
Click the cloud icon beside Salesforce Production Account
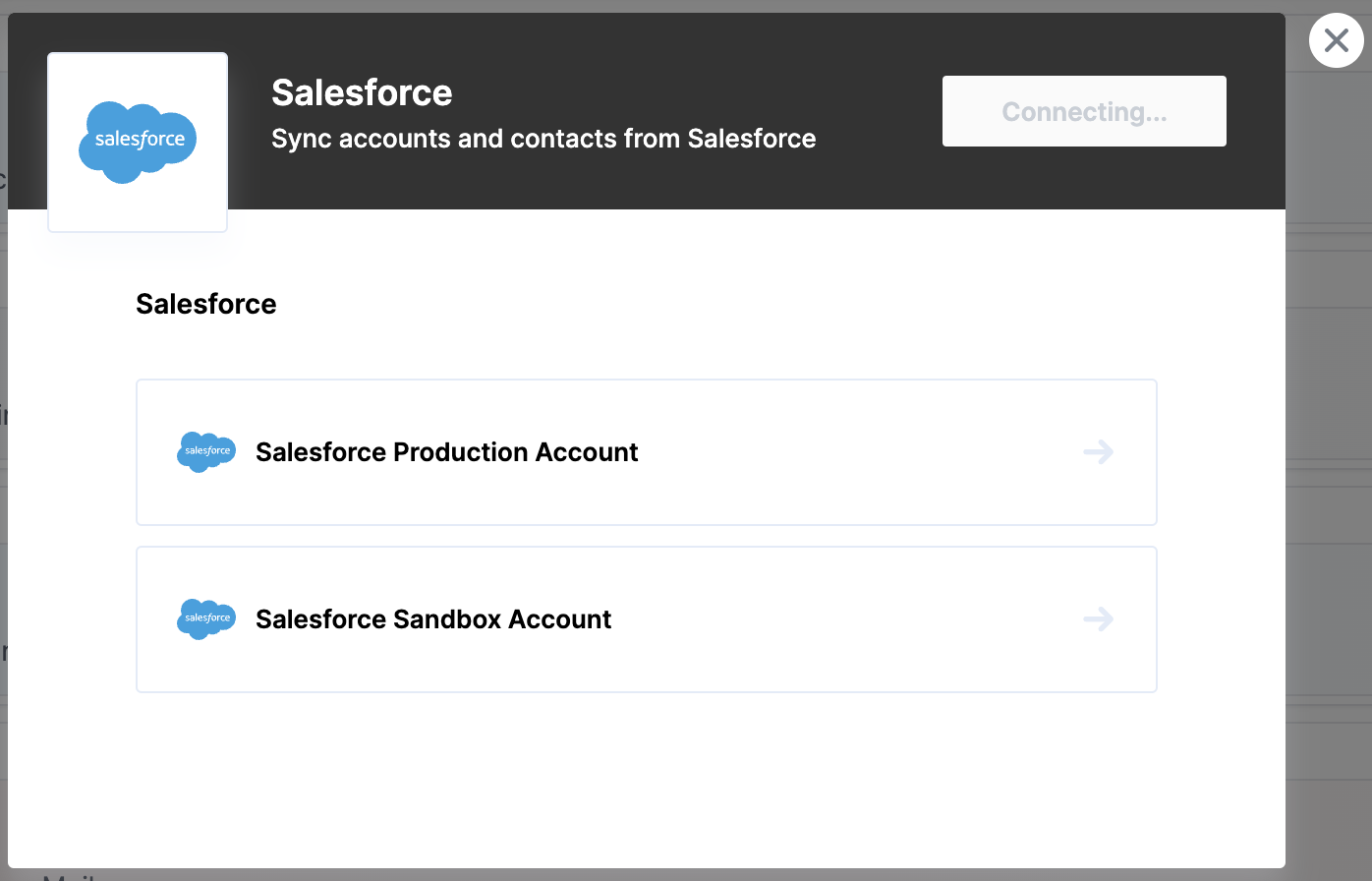[x=206, y=451]
